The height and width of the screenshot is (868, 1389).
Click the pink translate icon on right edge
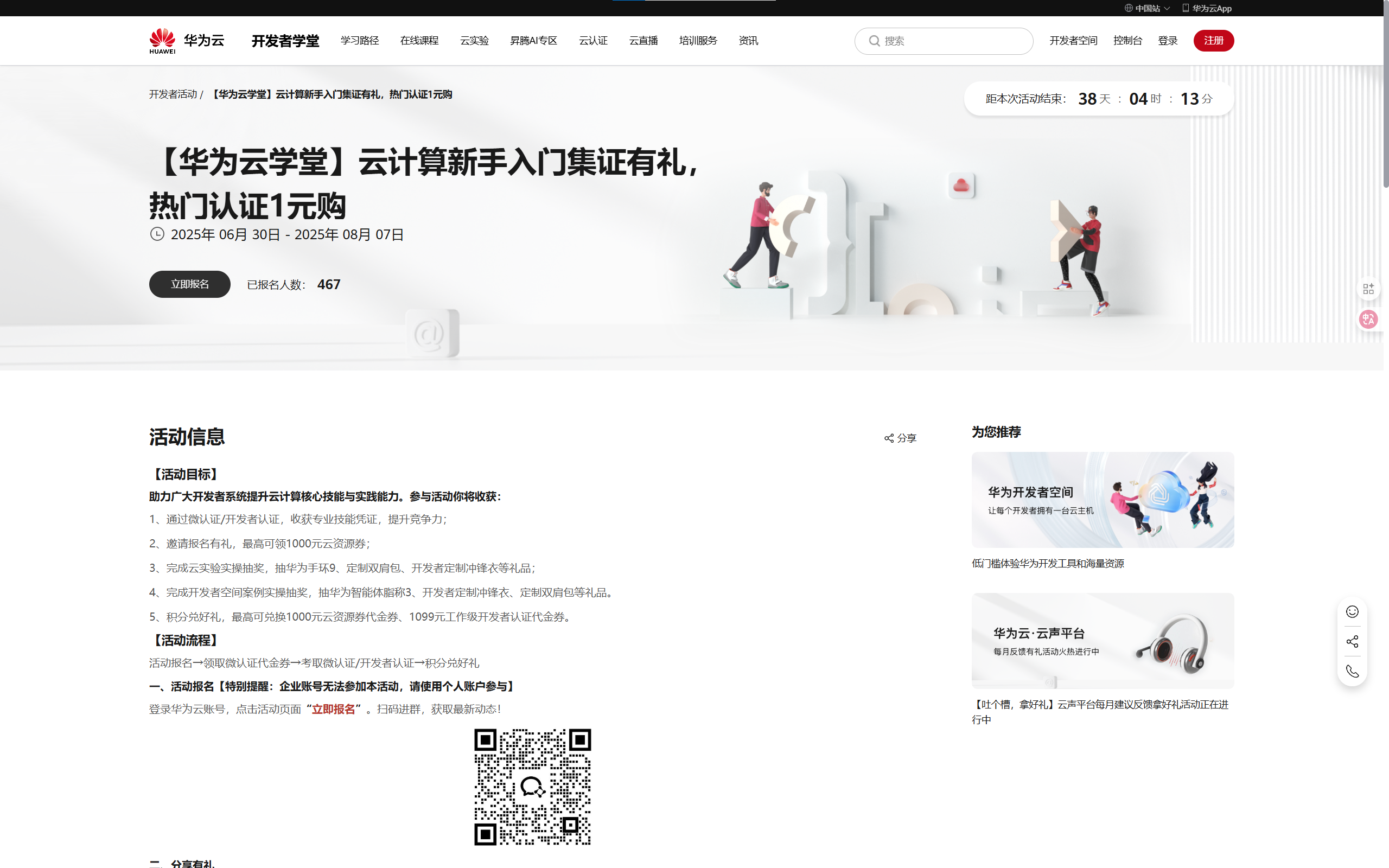(1368, 319)
